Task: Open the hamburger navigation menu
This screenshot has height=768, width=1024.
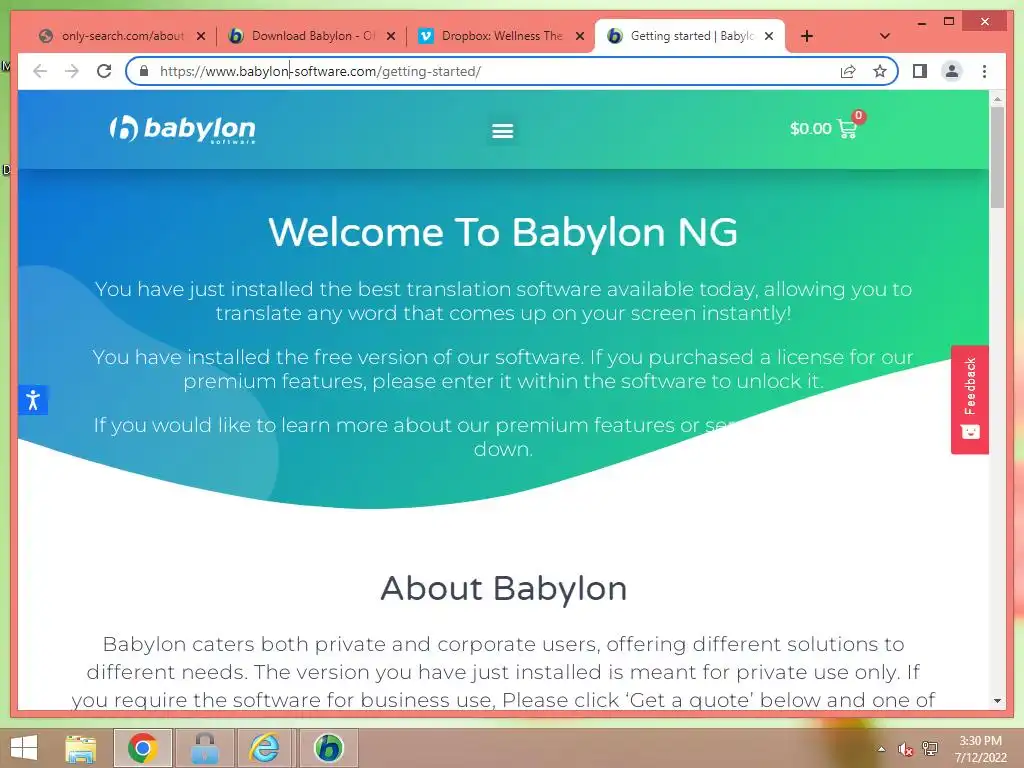Action: pyautogui.click(x=502, y=131)
